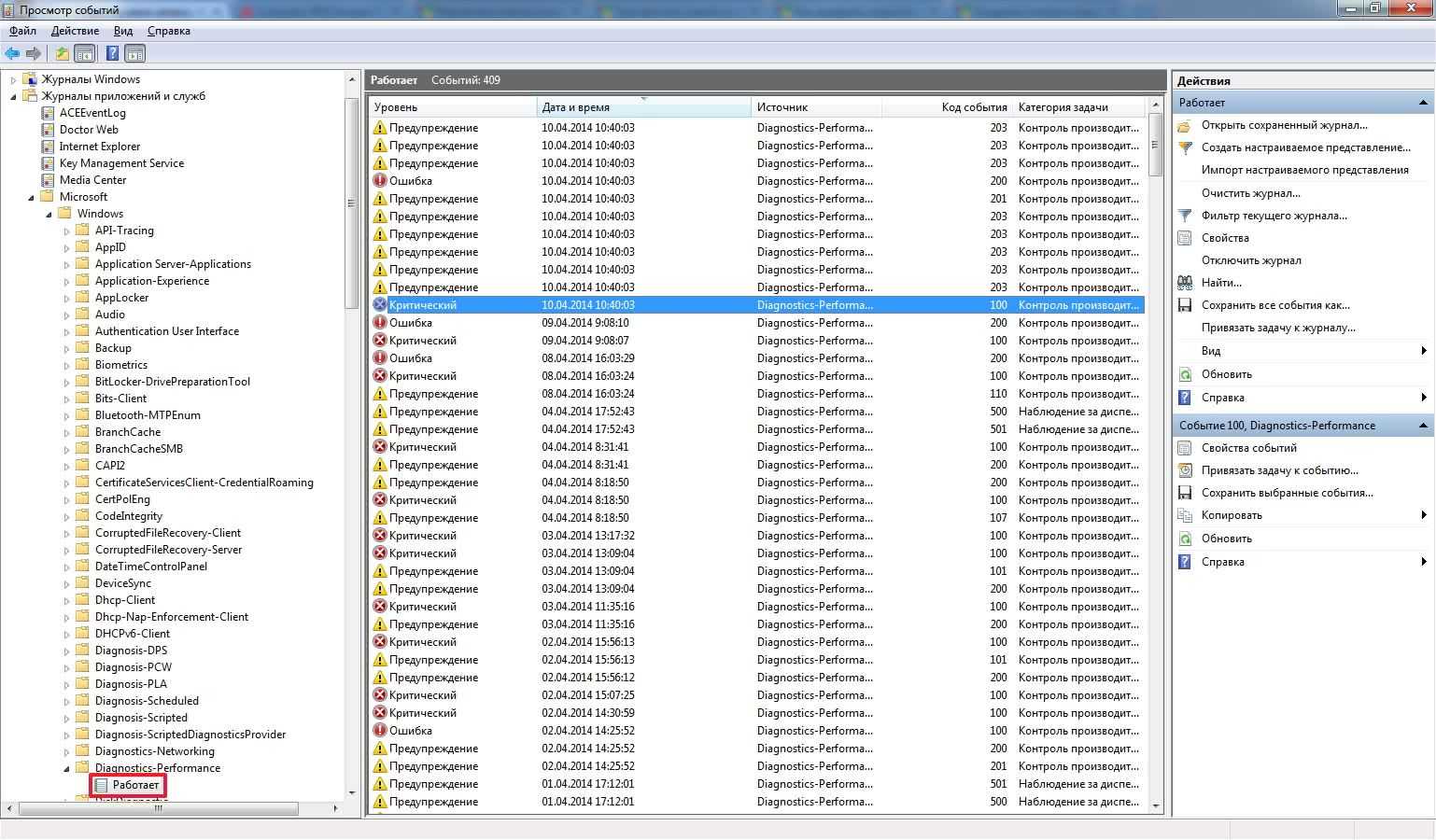This screenshot has height=840, width=1436.
Task: Collapse the Работает section in Actions pane
Action: pos(1423,103)
